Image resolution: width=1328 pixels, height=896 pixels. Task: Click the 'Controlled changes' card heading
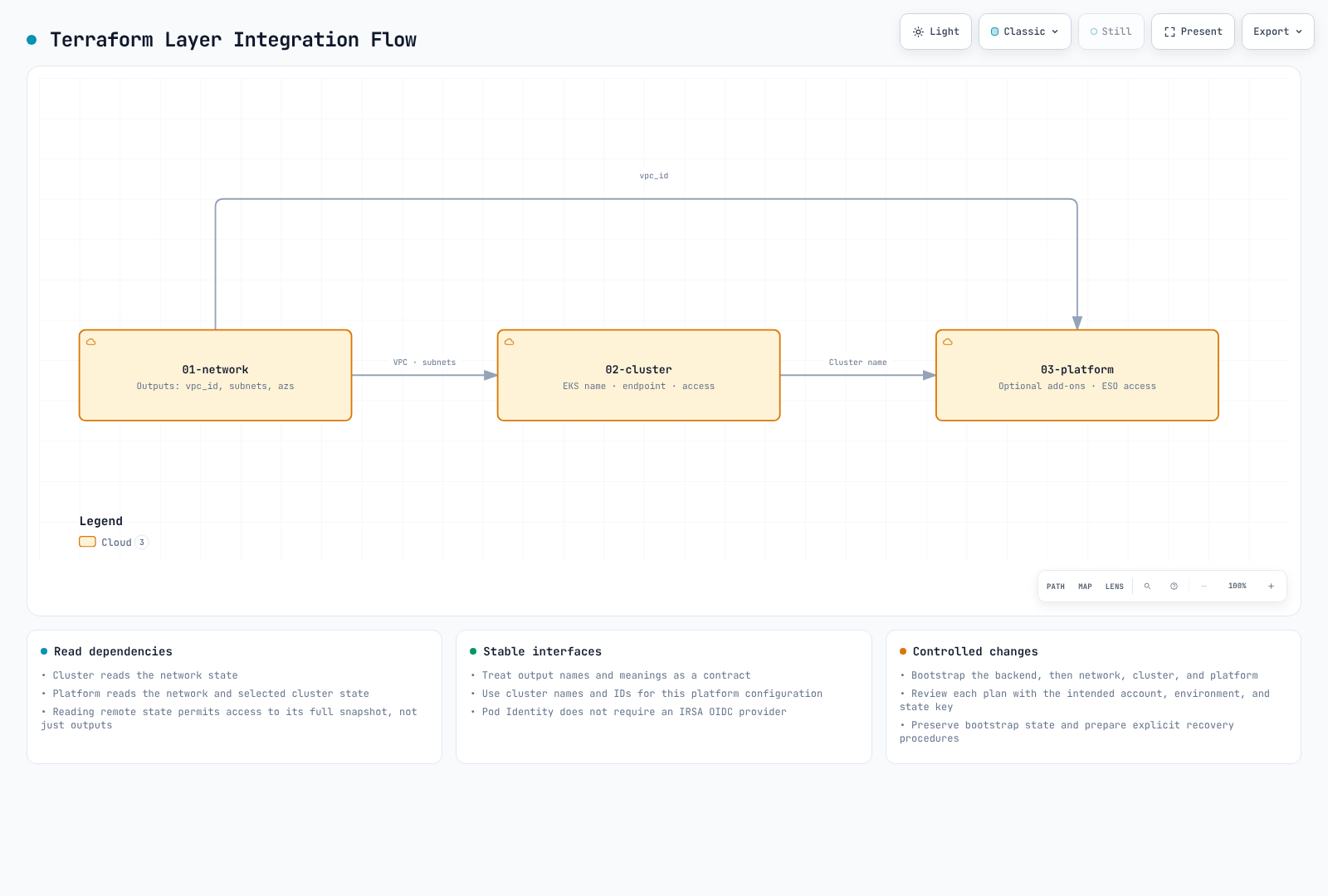point(975,652)
